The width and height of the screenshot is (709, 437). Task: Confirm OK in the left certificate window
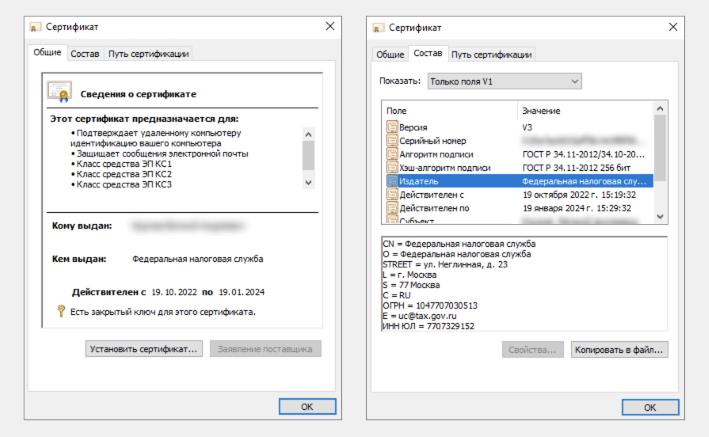pyautogui.click(x=307, y=406)
